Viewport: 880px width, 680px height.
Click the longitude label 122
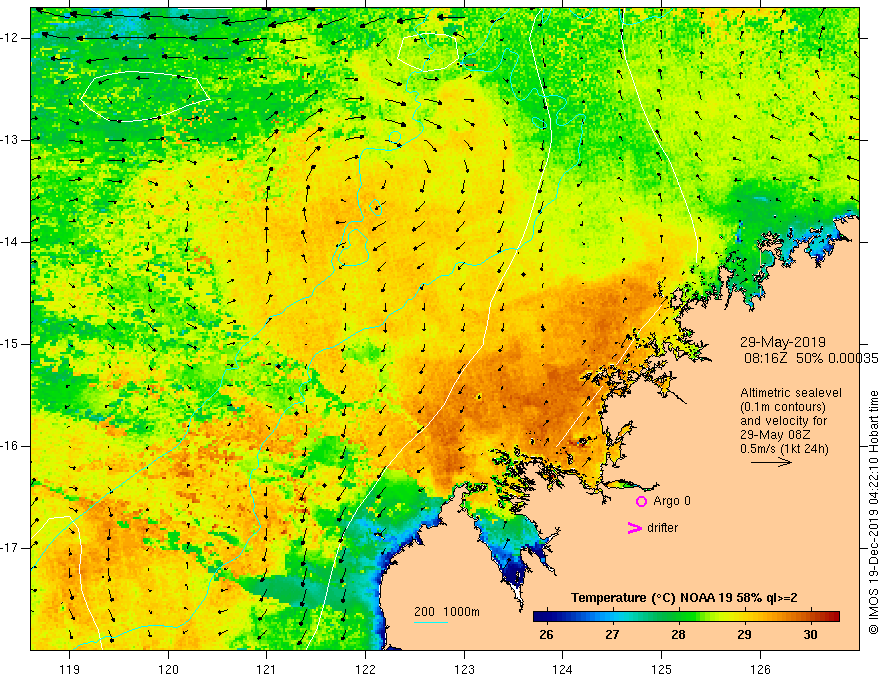[365, 669]
